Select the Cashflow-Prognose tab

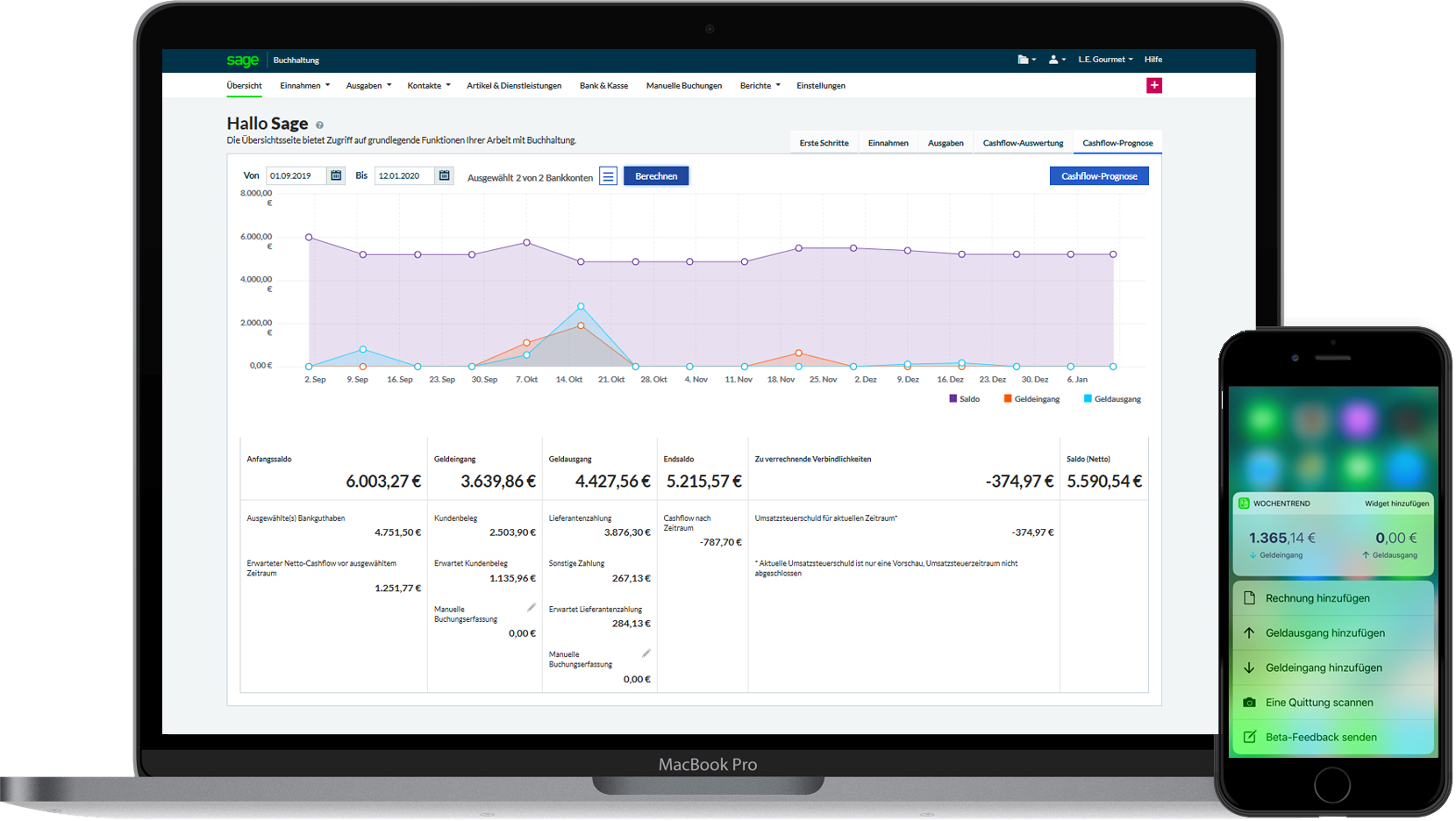1117,143
